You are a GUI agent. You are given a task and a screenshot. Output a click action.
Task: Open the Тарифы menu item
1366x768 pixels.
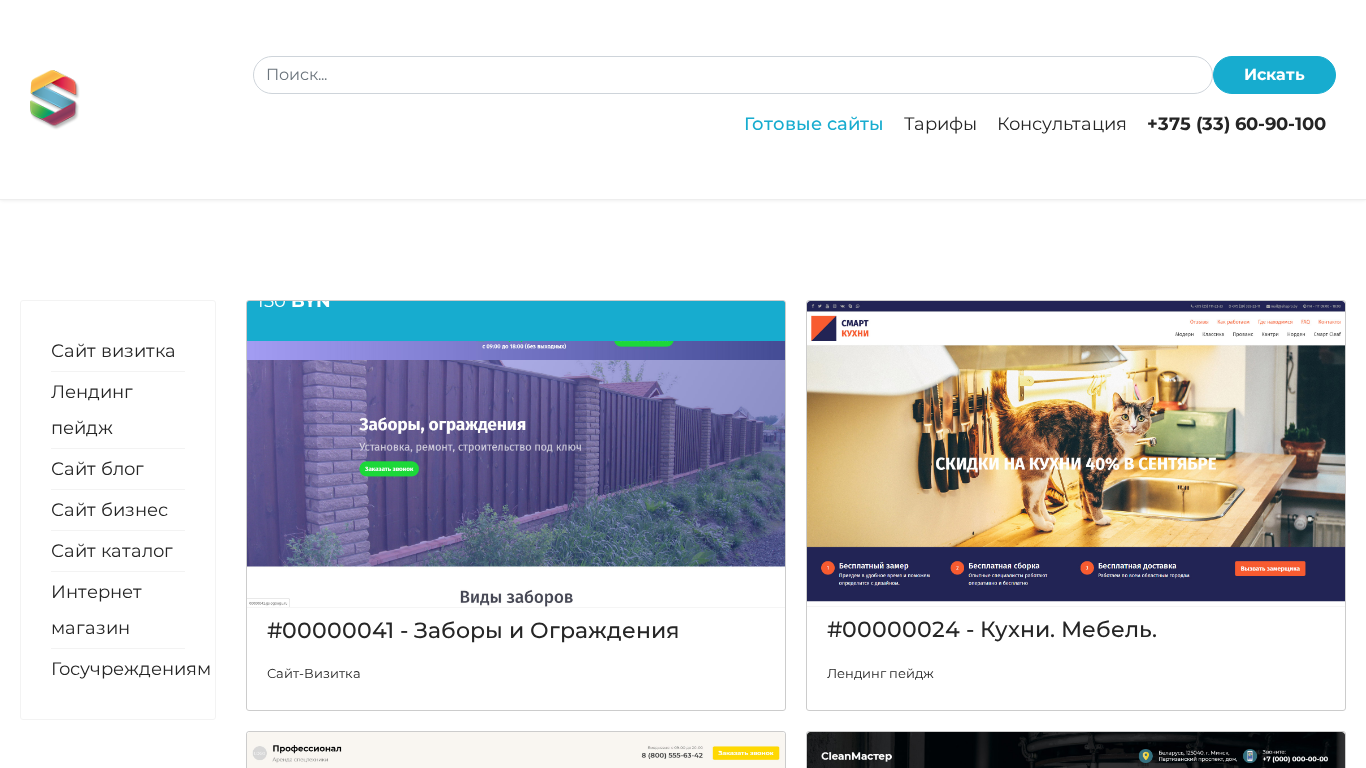[940, 124]
